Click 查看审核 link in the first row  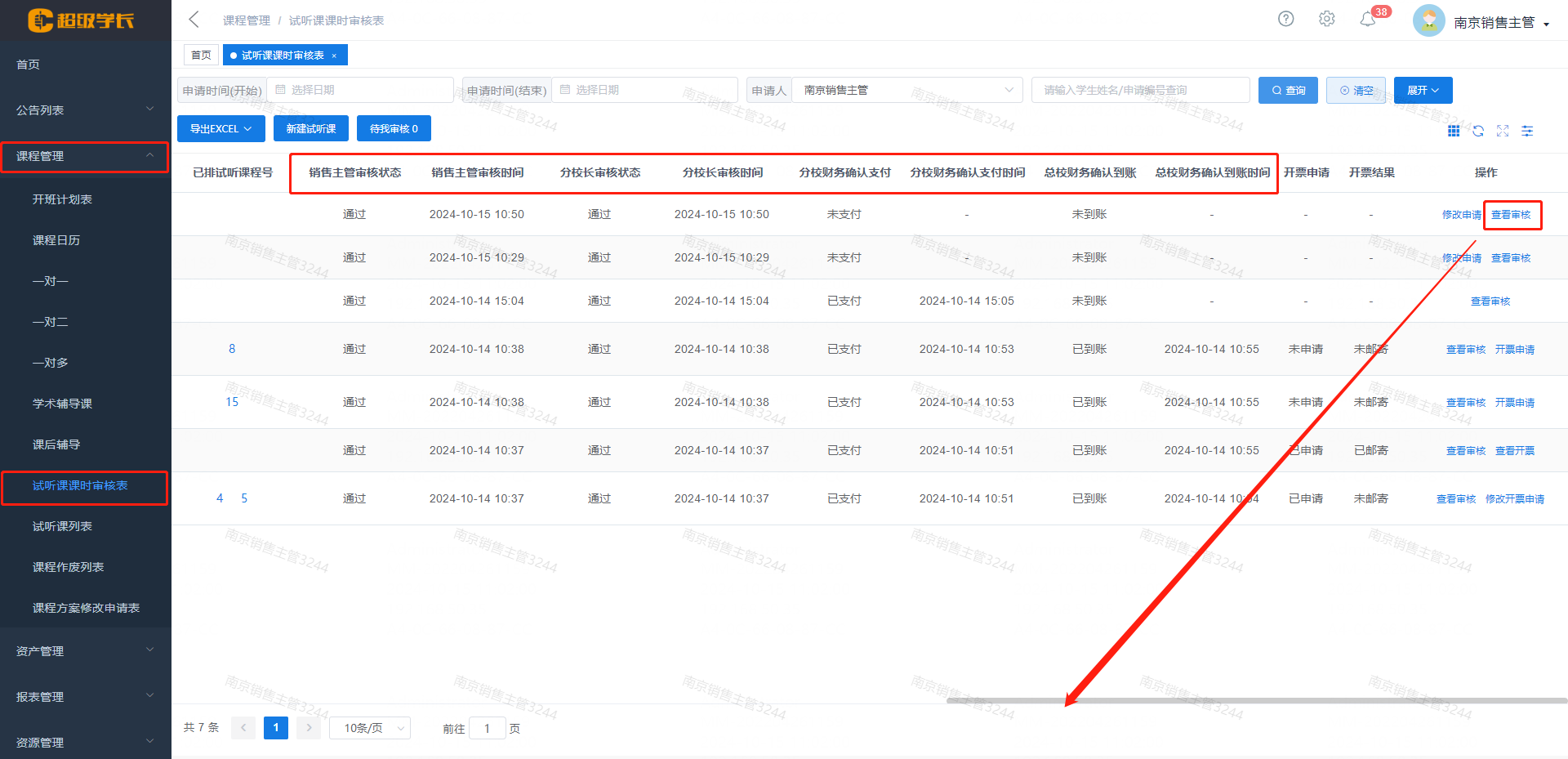coord(1511,215)
